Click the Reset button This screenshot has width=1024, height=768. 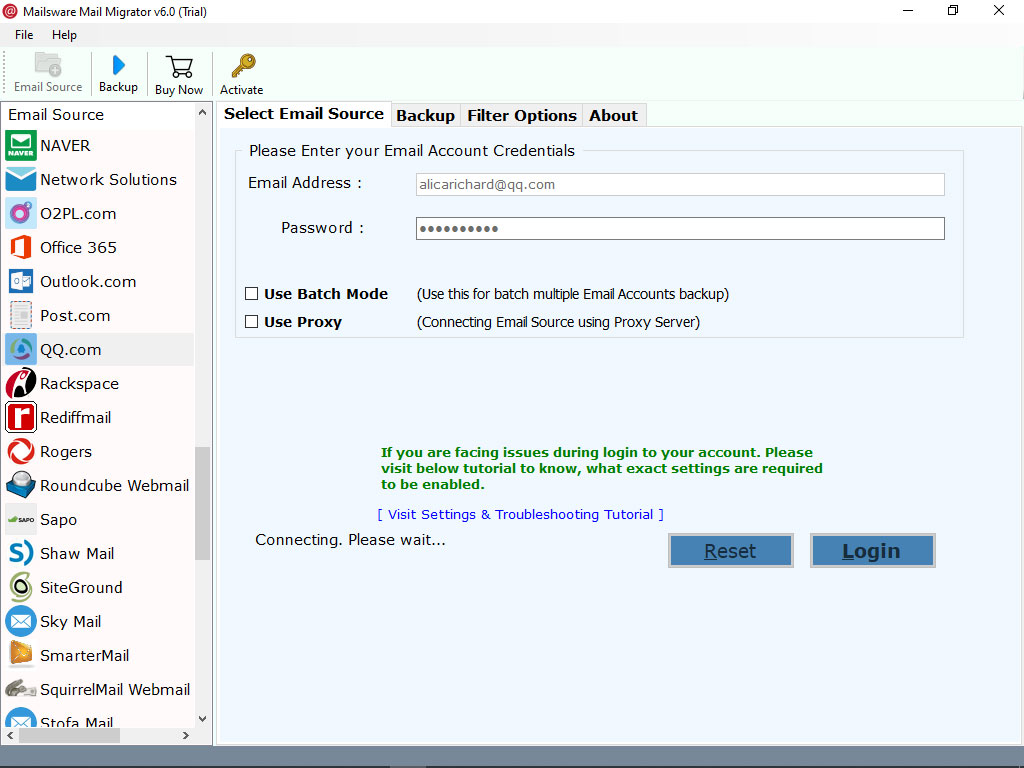(x=731, y=551)
